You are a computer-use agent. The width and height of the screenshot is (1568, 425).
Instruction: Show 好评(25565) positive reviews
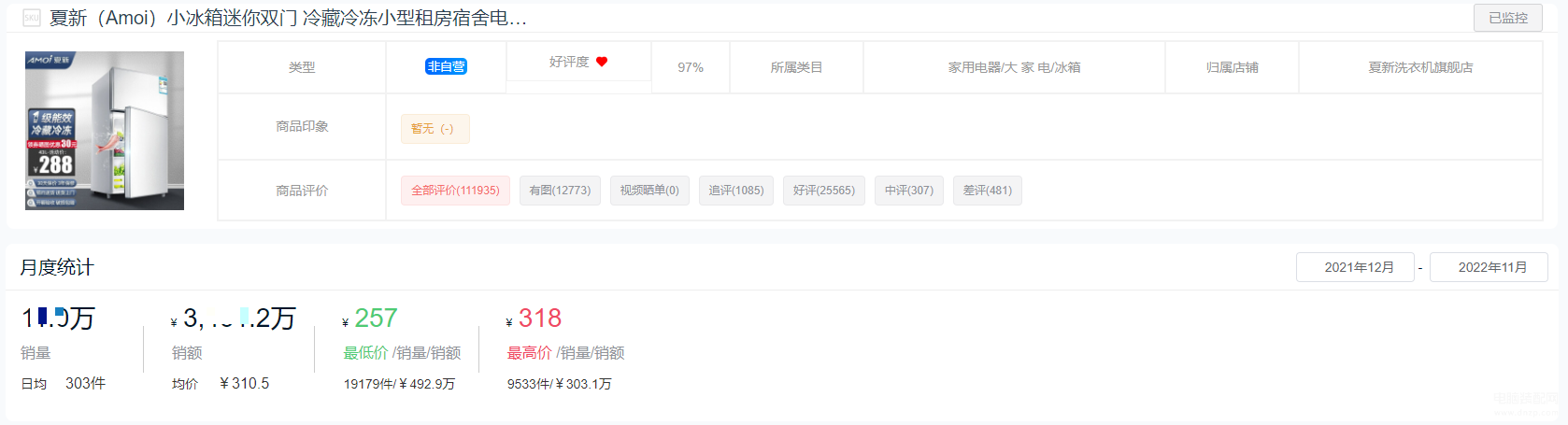(823, 191)
